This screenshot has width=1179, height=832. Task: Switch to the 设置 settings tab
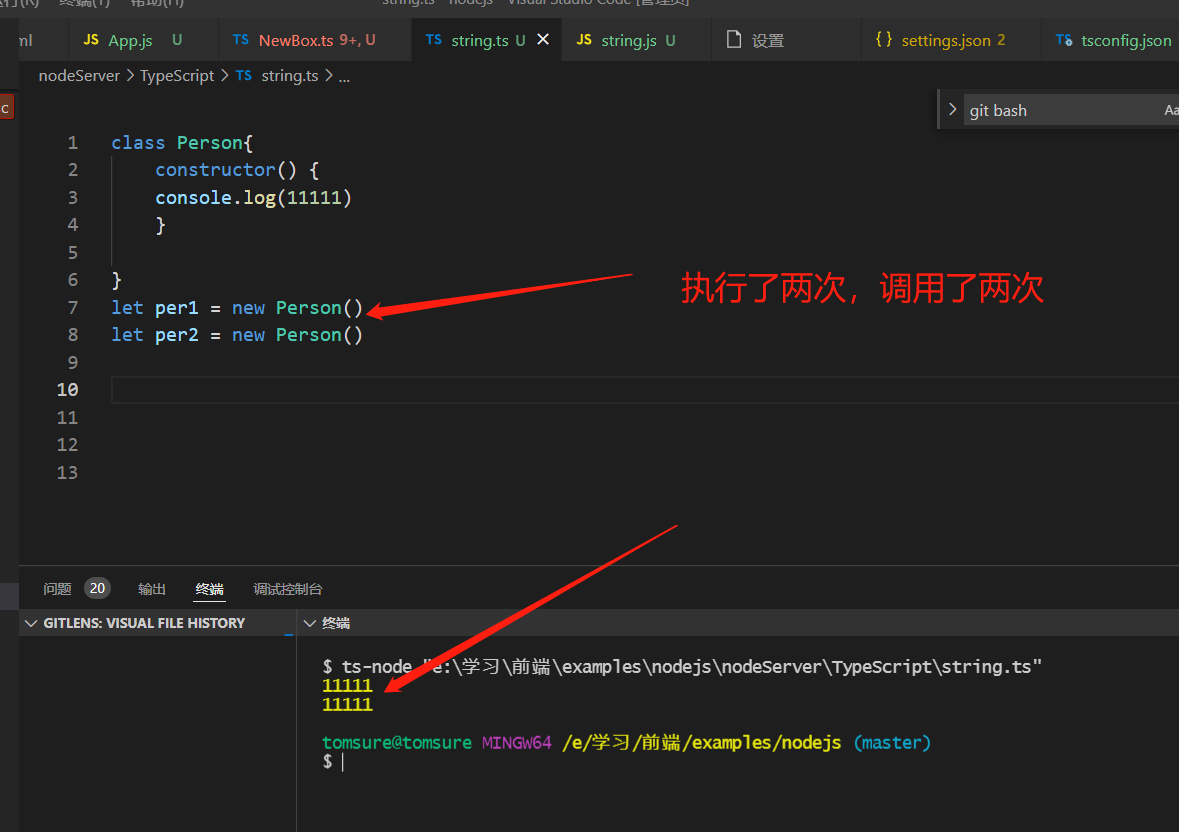[x=786, y=40]
